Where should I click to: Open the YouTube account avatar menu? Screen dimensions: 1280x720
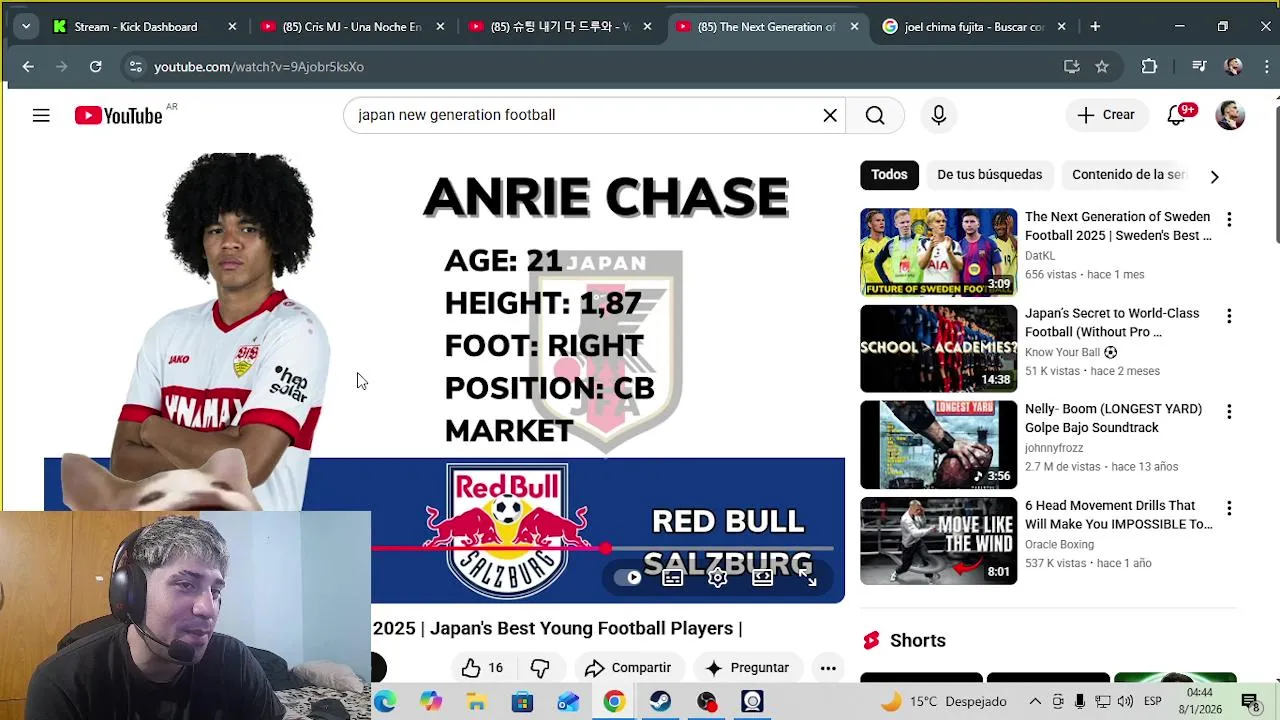(x=1230, y=115)
